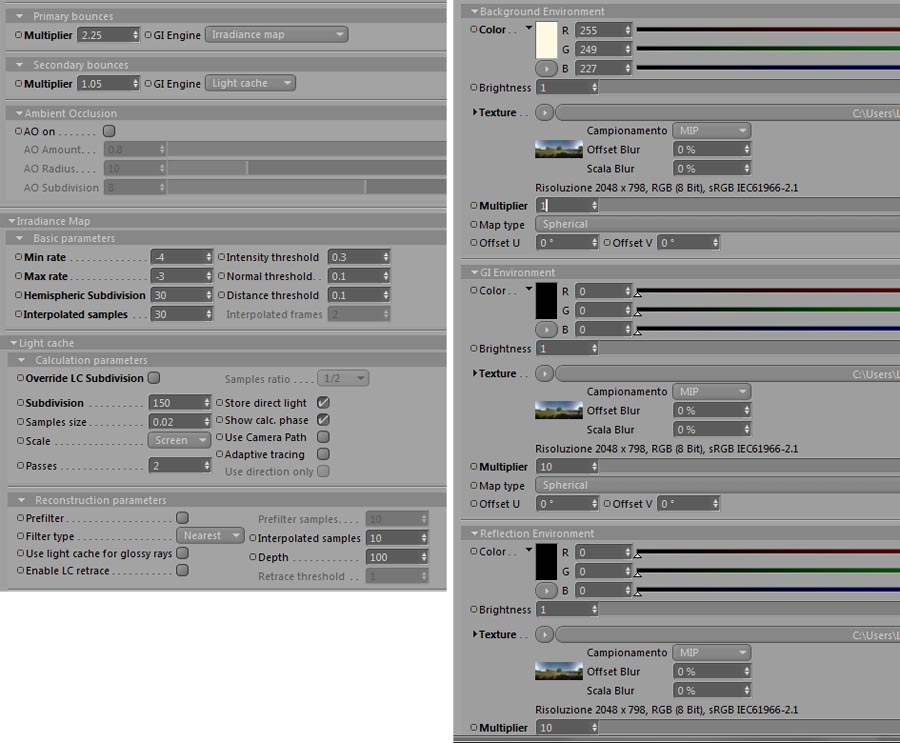Screen dimensions: 900x743
Task: Open Secondary bounces GI Engine dropdown Light cache
Action: (x=250, y=83)
